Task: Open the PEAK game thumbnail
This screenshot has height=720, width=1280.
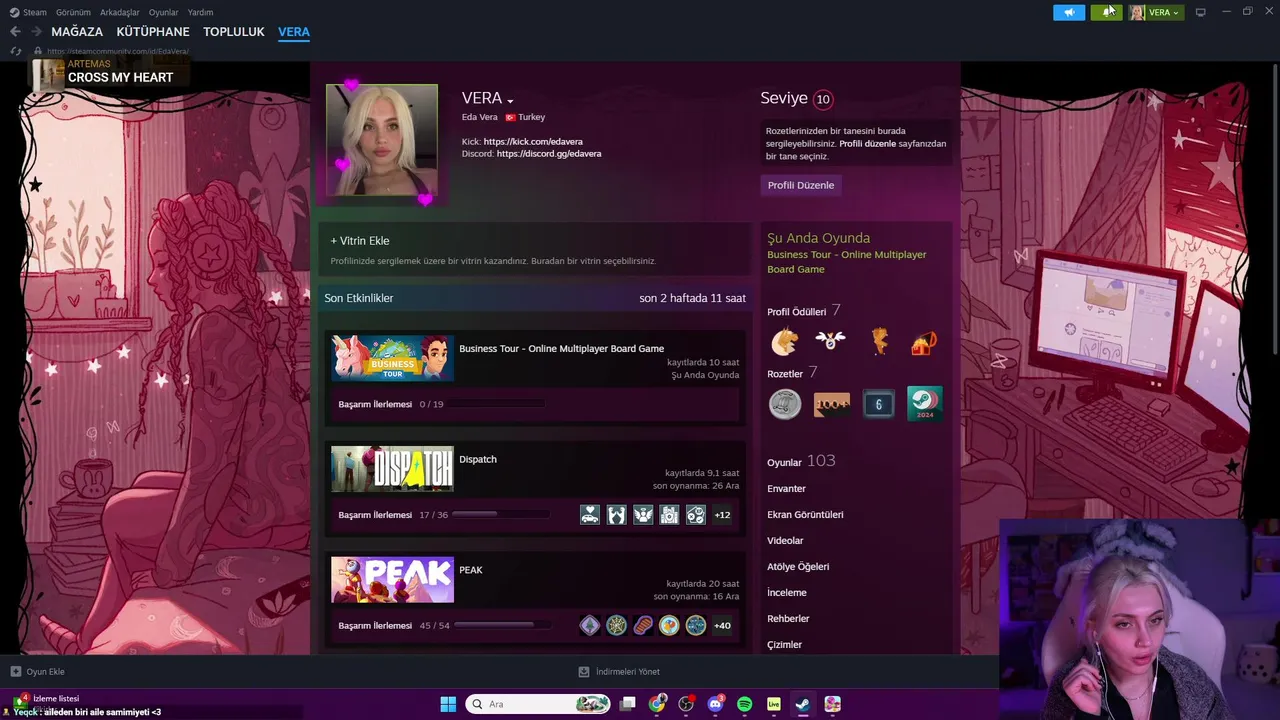Action: pos(392,580)
